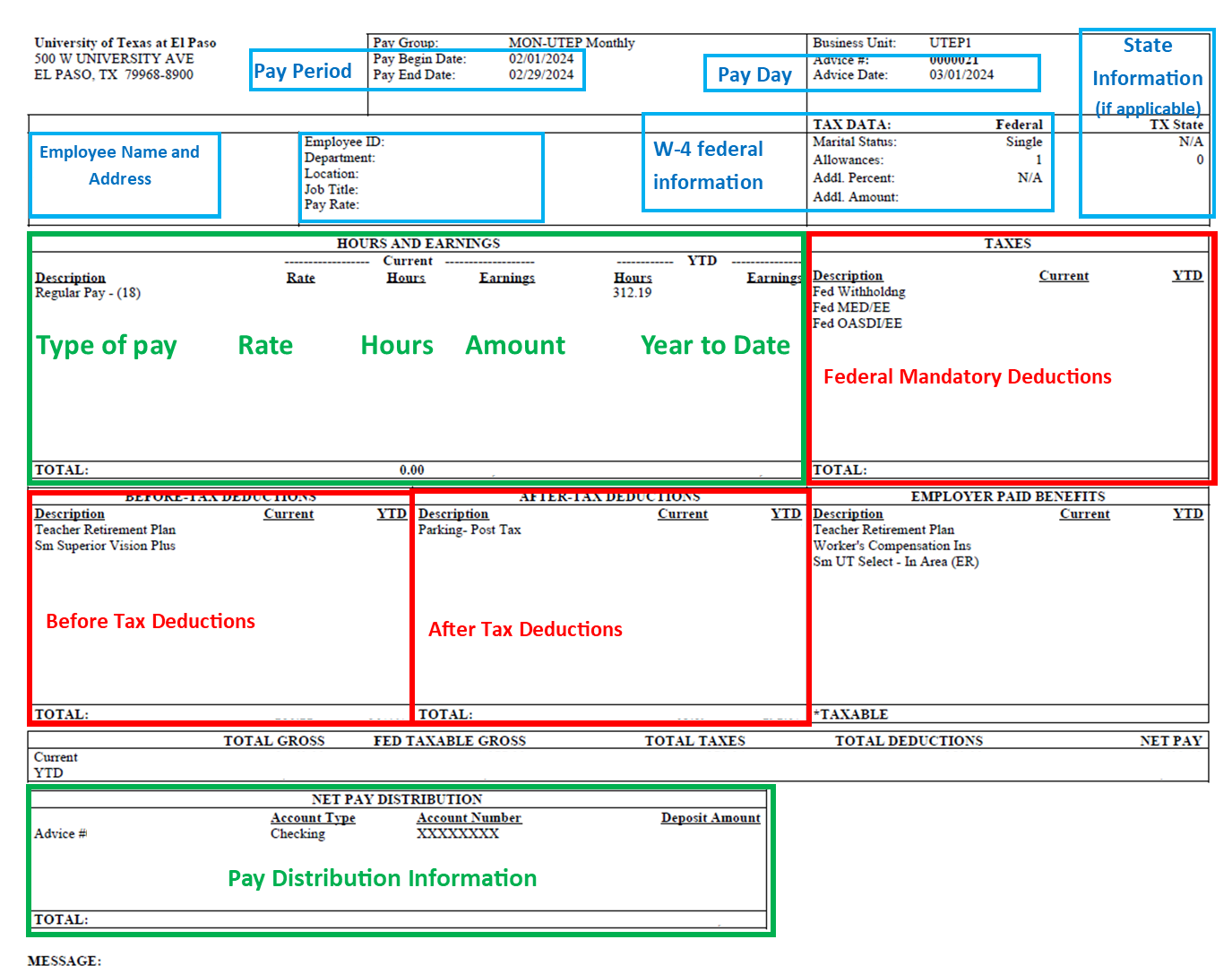Select the green Year to Date label

[x=715, y=346]
